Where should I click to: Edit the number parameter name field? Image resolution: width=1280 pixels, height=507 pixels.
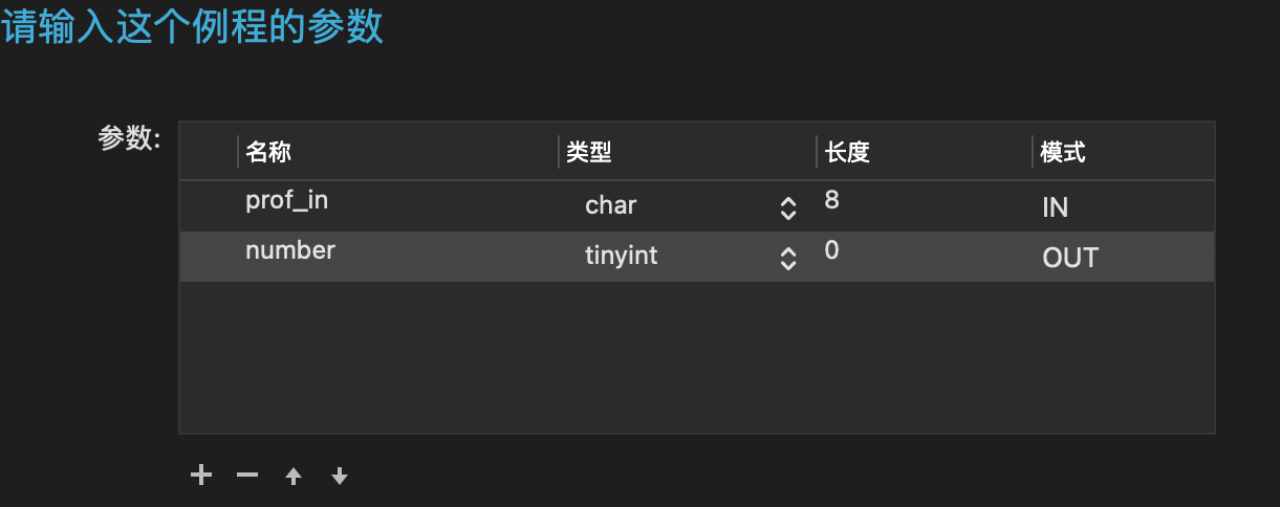click(x=290, y=250)
